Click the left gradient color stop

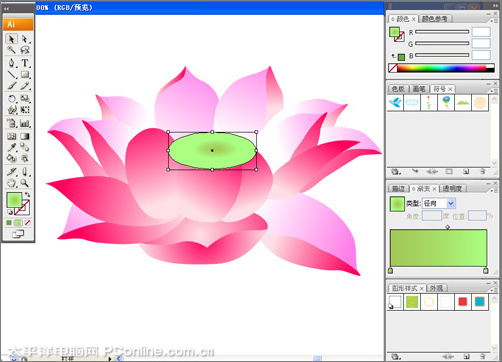[x=391, y=270]
